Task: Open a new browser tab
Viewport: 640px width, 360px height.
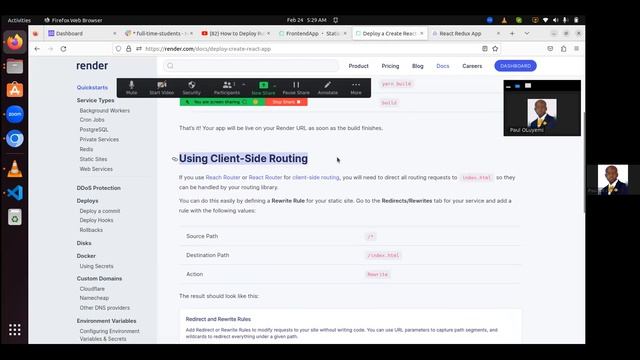Action: (x=512, y=33)
